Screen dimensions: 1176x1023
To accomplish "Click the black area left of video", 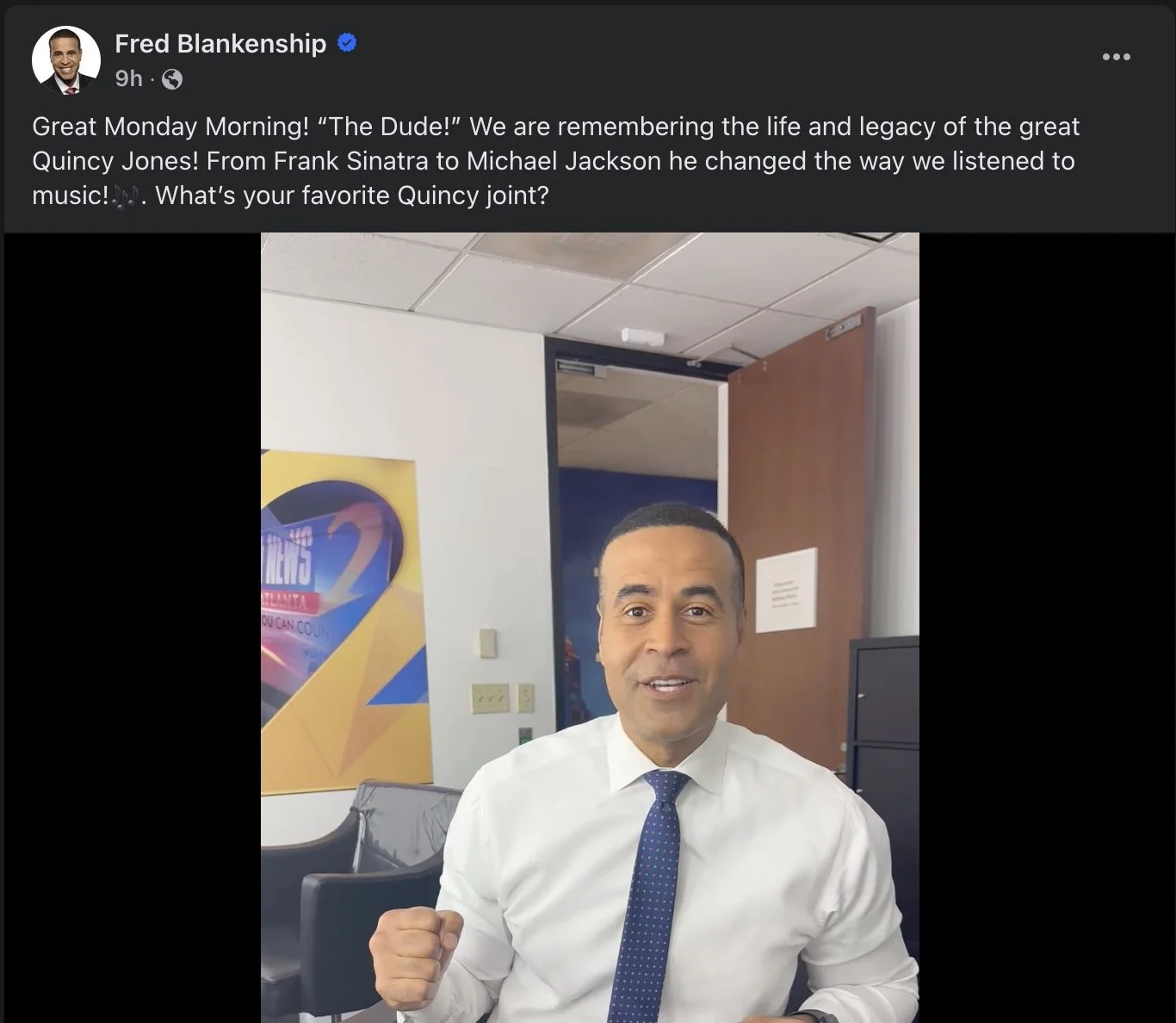I will [133, 628].
